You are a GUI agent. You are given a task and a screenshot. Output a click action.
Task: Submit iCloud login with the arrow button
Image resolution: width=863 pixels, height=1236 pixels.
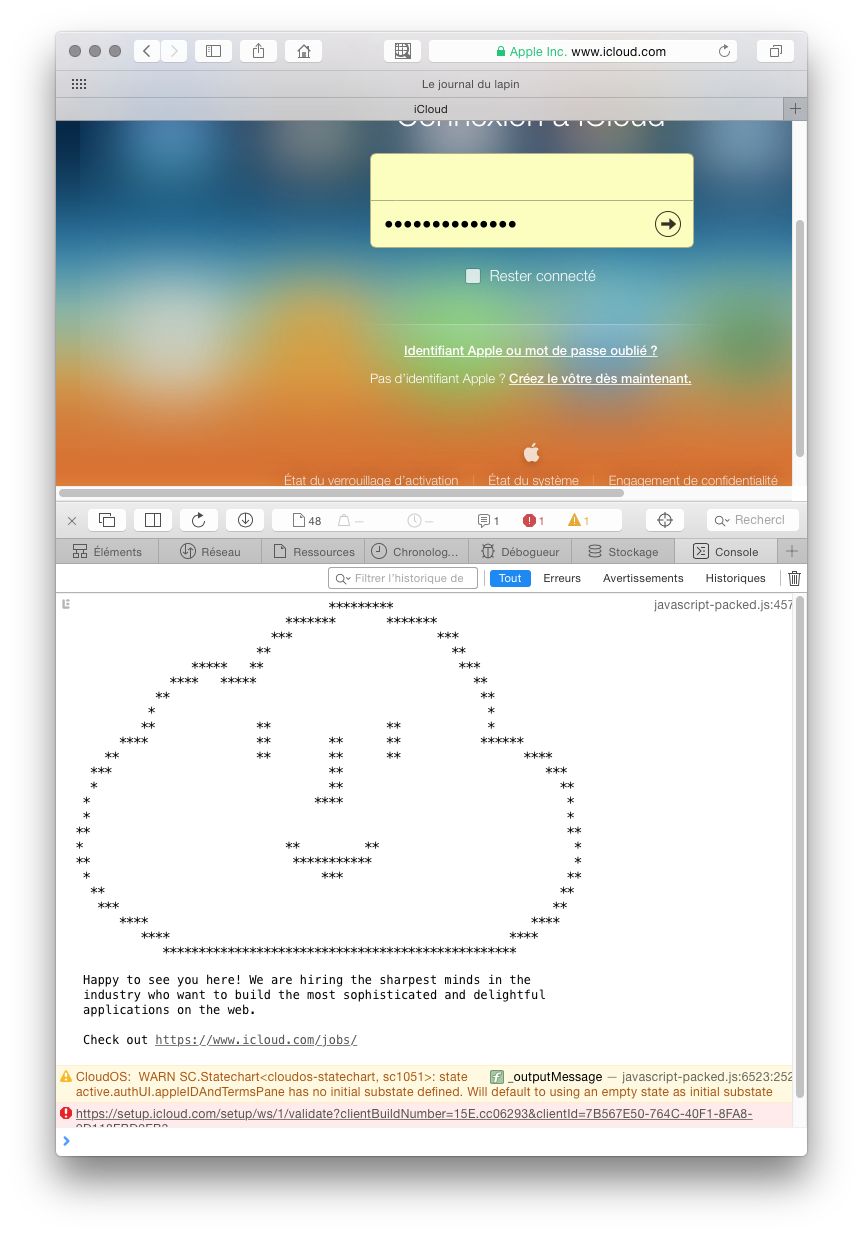tap(668, 224)
